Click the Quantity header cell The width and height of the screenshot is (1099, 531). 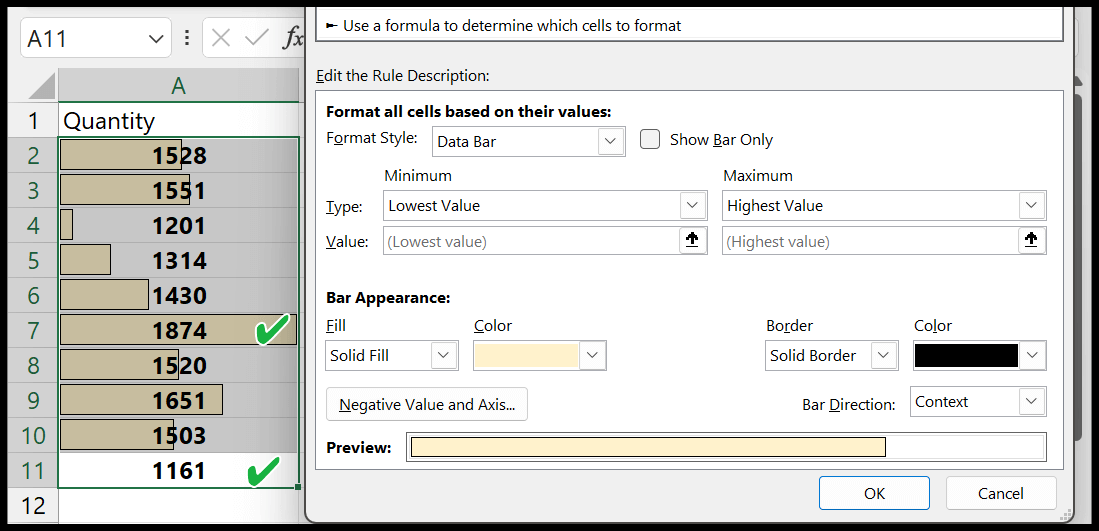(x=179, y=120)
